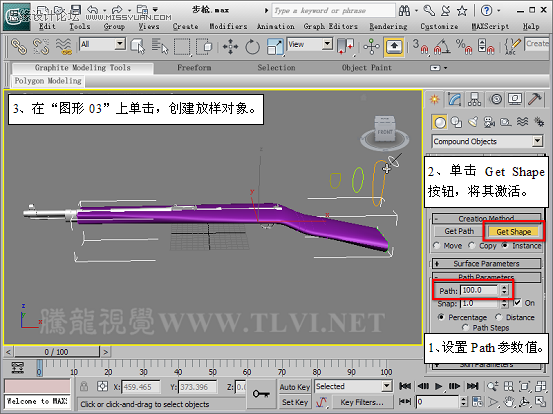Open the Customize menu
This screenshot has height=414, width=553.
[x=439, y=26]
